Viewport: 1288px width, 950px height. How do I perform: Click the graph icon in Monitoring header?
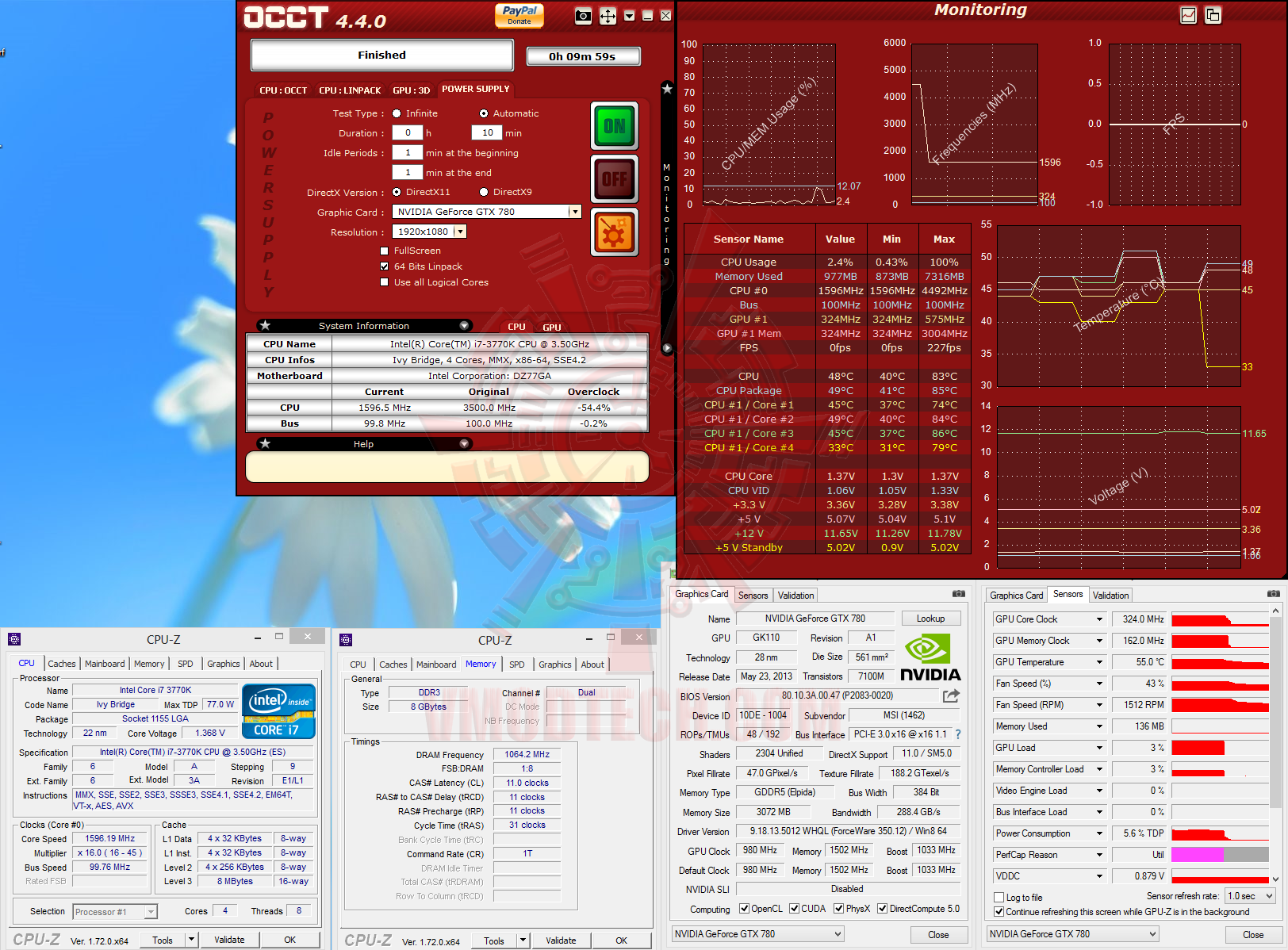point(1188,15)
